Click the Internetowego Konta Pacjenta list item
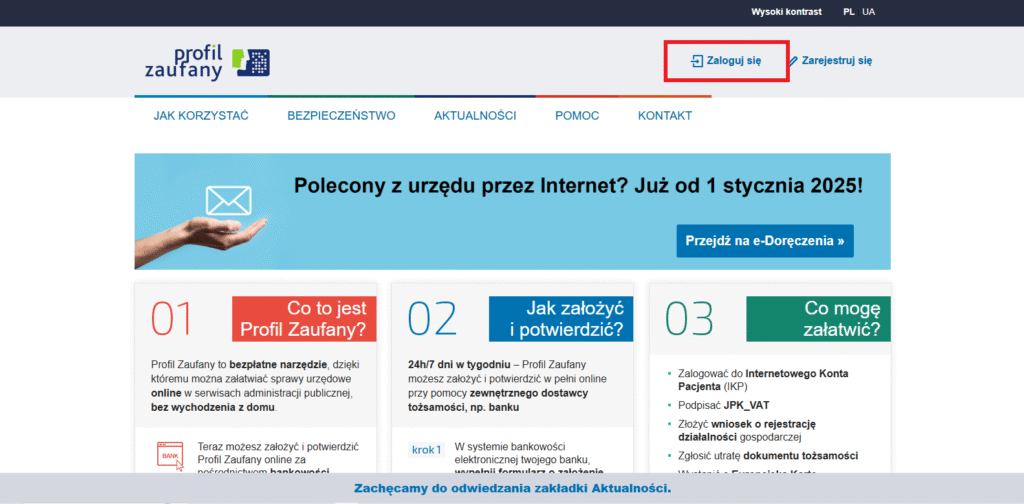 pos(763,380)
